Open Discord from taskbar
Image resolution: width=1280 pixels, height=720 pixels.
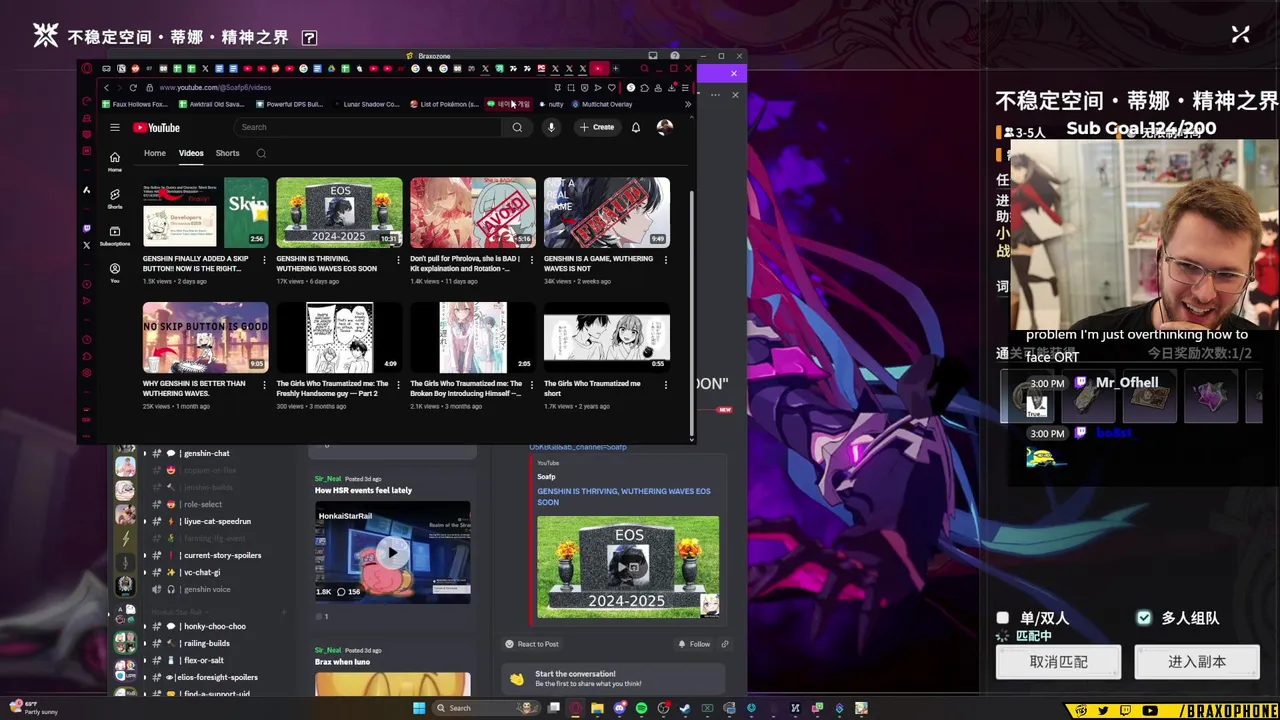pyautogui.click(x=619, y=708)
